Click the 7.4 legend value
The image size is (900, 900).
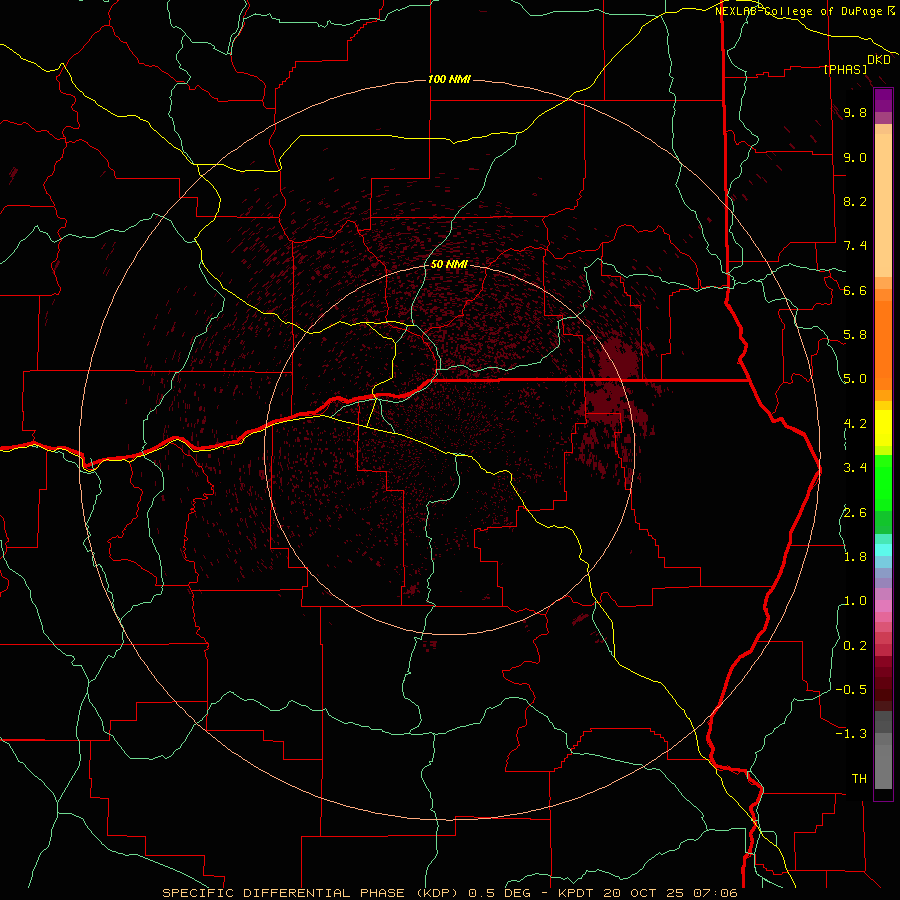click(855, 246)
